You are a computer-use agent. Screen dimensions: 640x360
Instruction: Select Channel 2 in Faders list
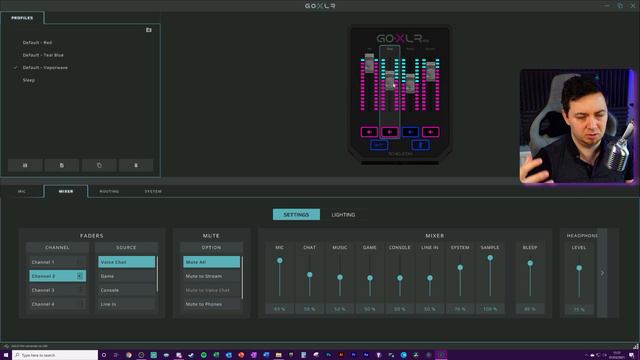(x=58, y=276)
